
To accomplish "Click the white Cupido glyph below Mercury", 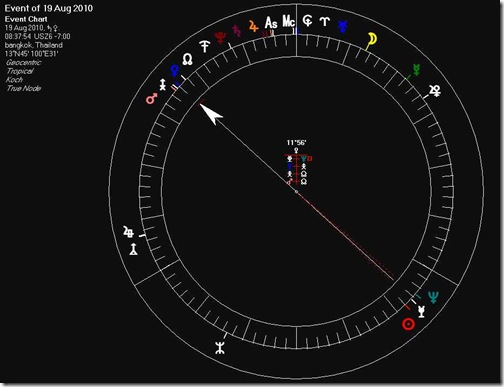I will (x=435, y=91).
